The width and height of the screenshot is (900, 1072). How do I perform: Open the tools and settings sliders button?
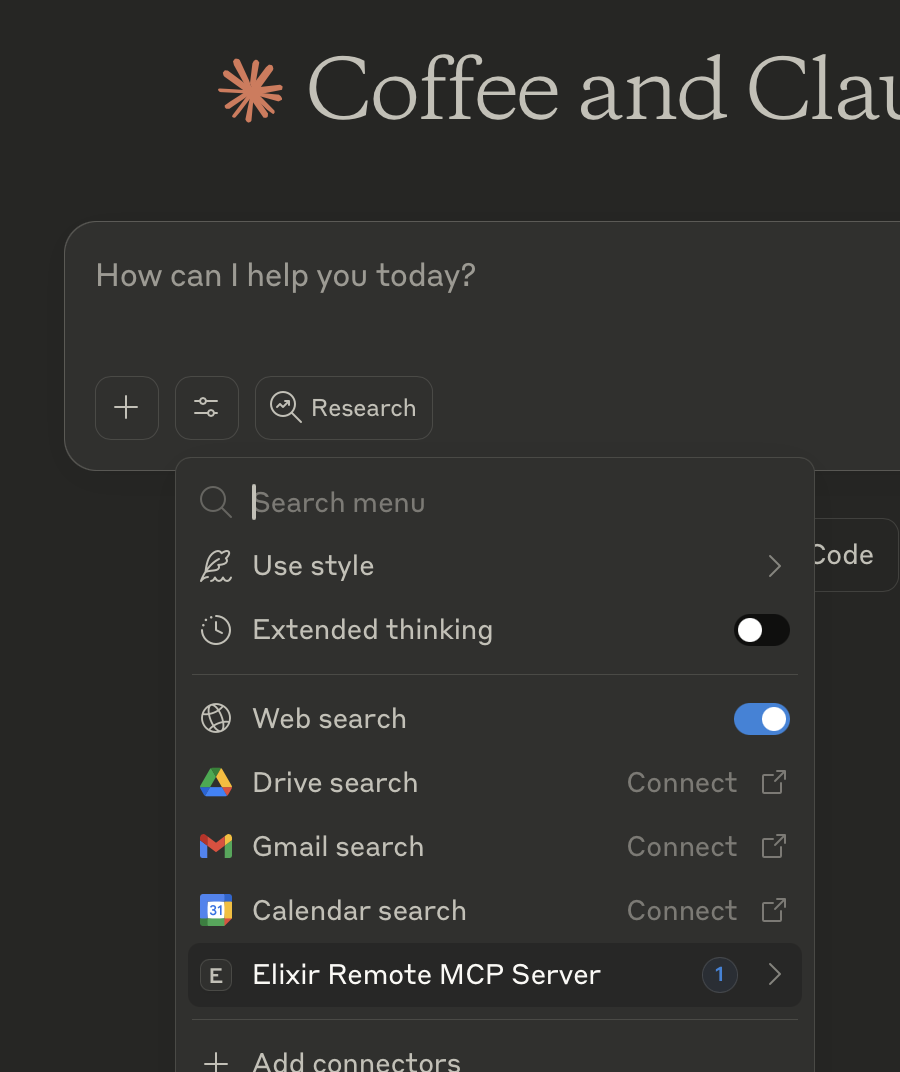207,407
